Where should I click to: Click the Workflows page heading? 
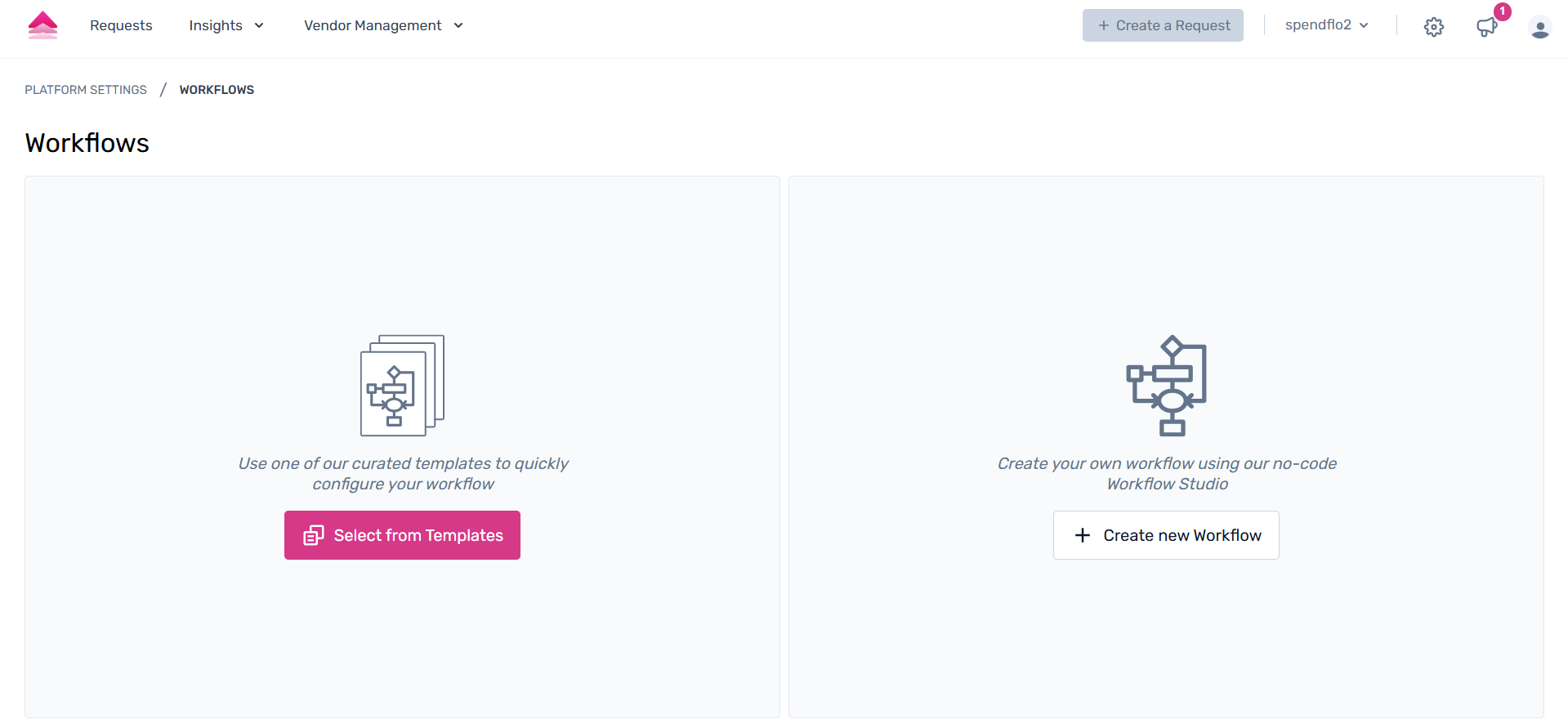point(87,143)
